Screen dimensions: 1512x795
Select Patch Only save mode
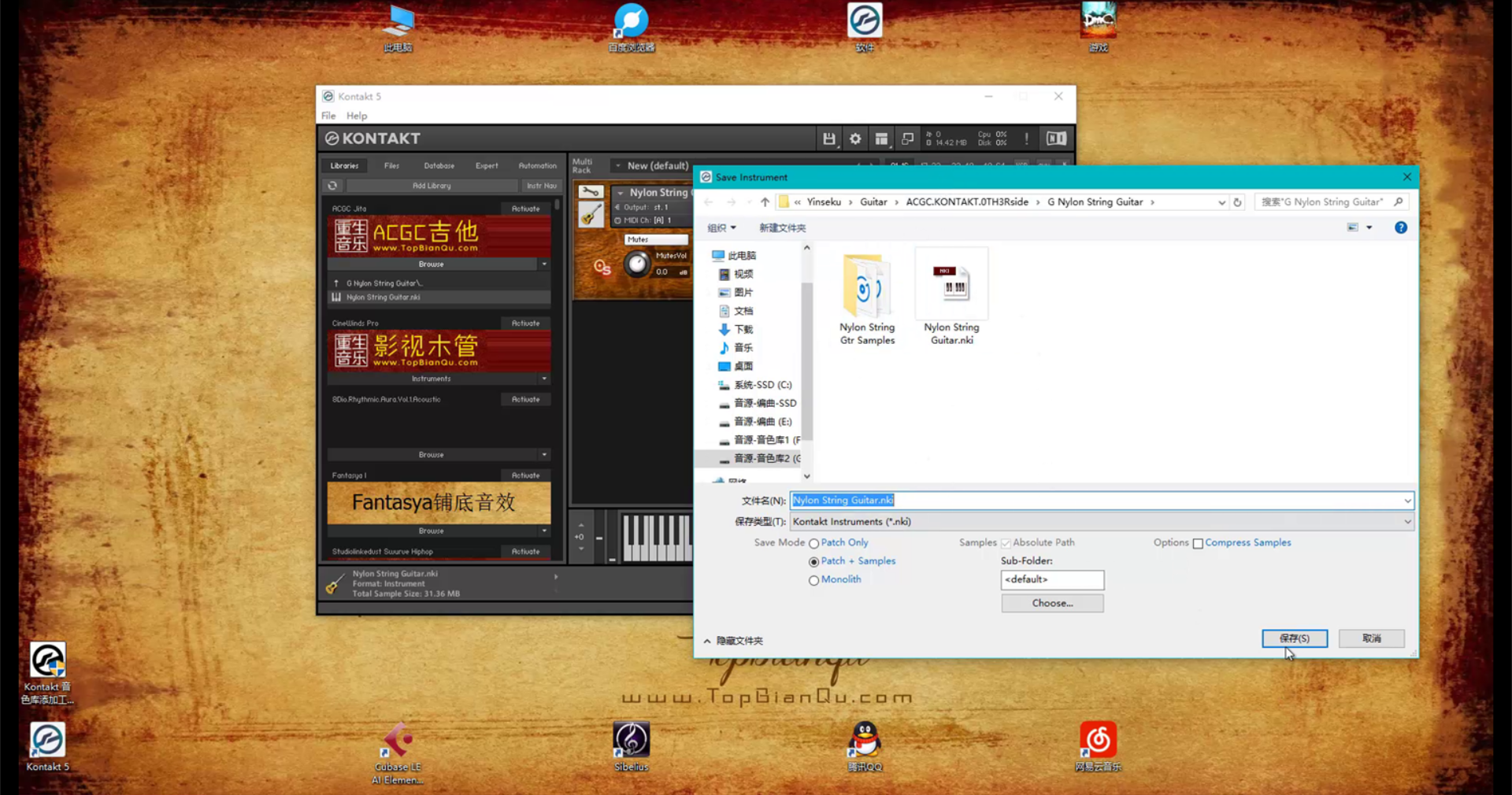813,543
